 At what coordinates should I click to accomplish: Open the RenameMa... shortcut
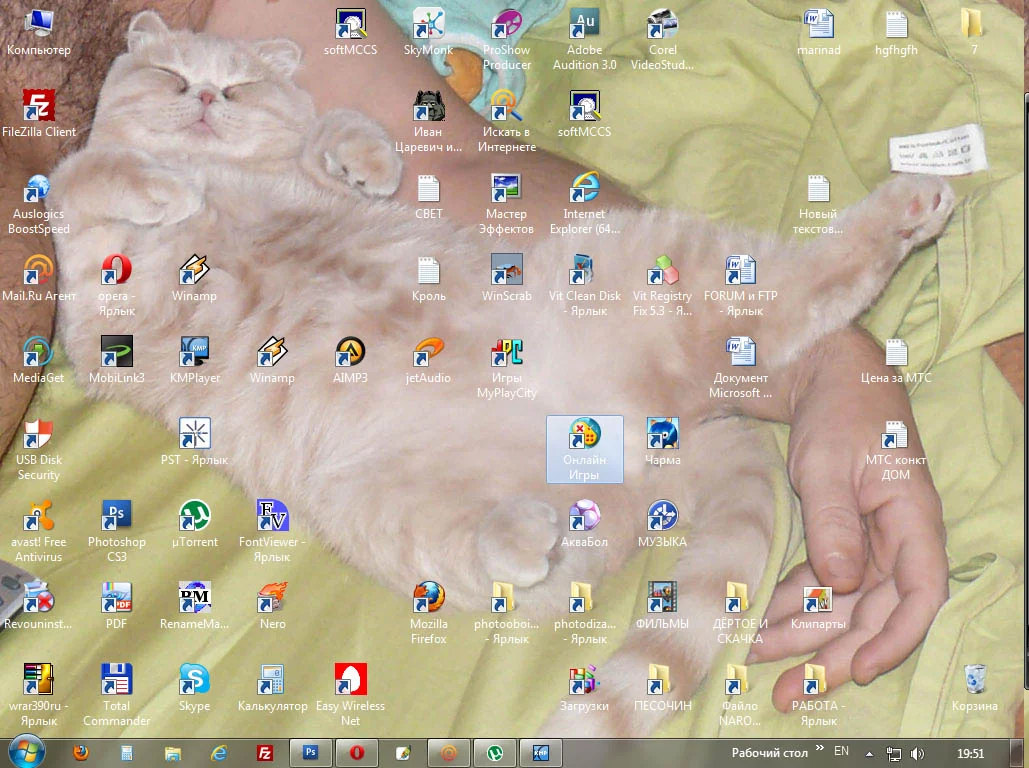pyautogui.click(x=194, y=607)
